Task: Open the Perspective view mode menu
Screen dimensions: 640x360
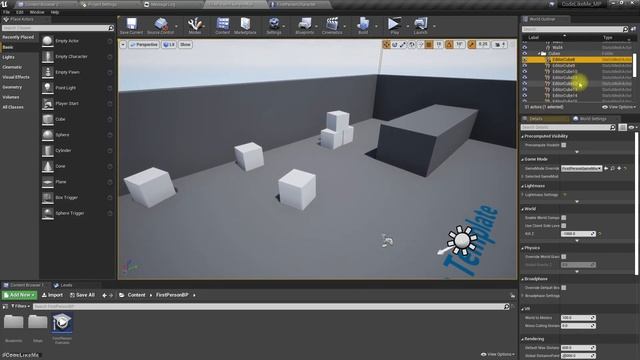Action: coord(144,44)
